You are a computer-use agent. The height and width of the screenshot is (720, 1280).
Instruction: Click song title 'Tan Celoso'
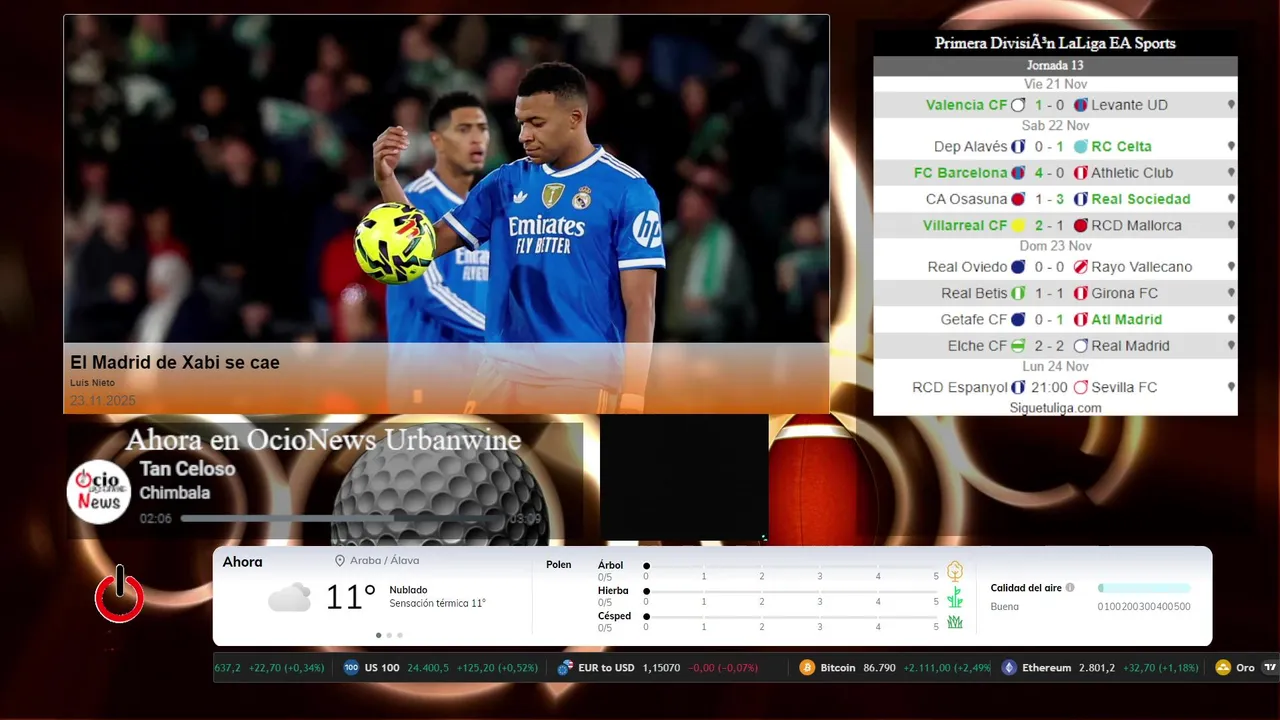tap(187, 469)
